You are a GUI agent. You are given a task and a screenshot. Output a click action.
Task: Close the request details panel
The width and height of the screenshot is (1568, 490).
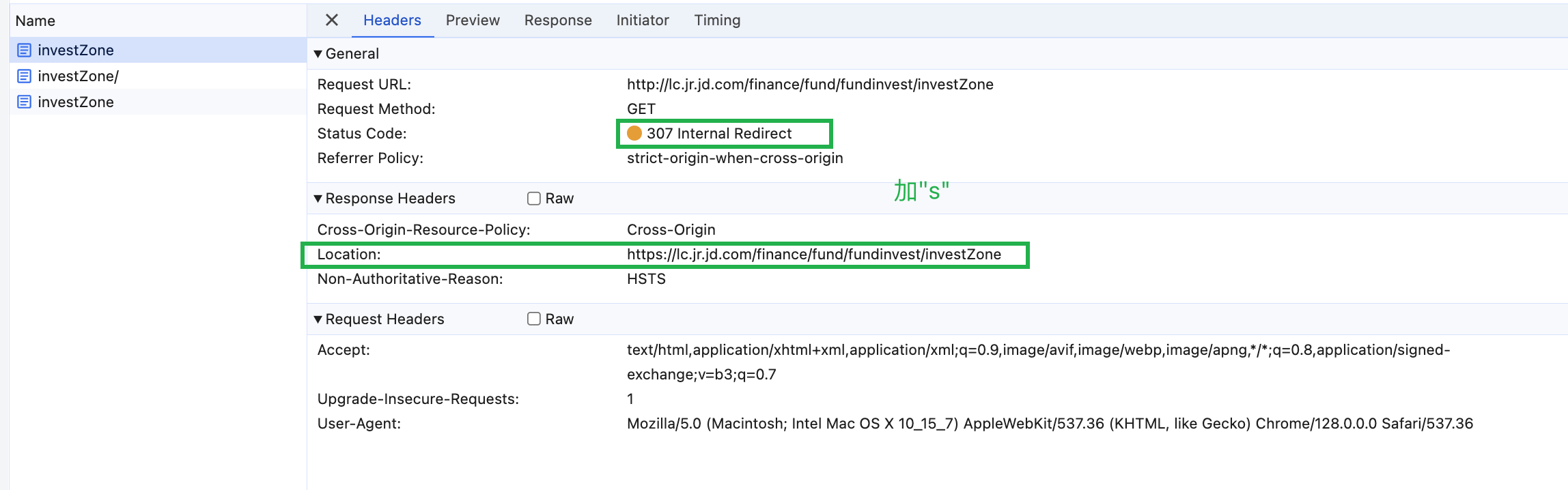tap(332, 20)
